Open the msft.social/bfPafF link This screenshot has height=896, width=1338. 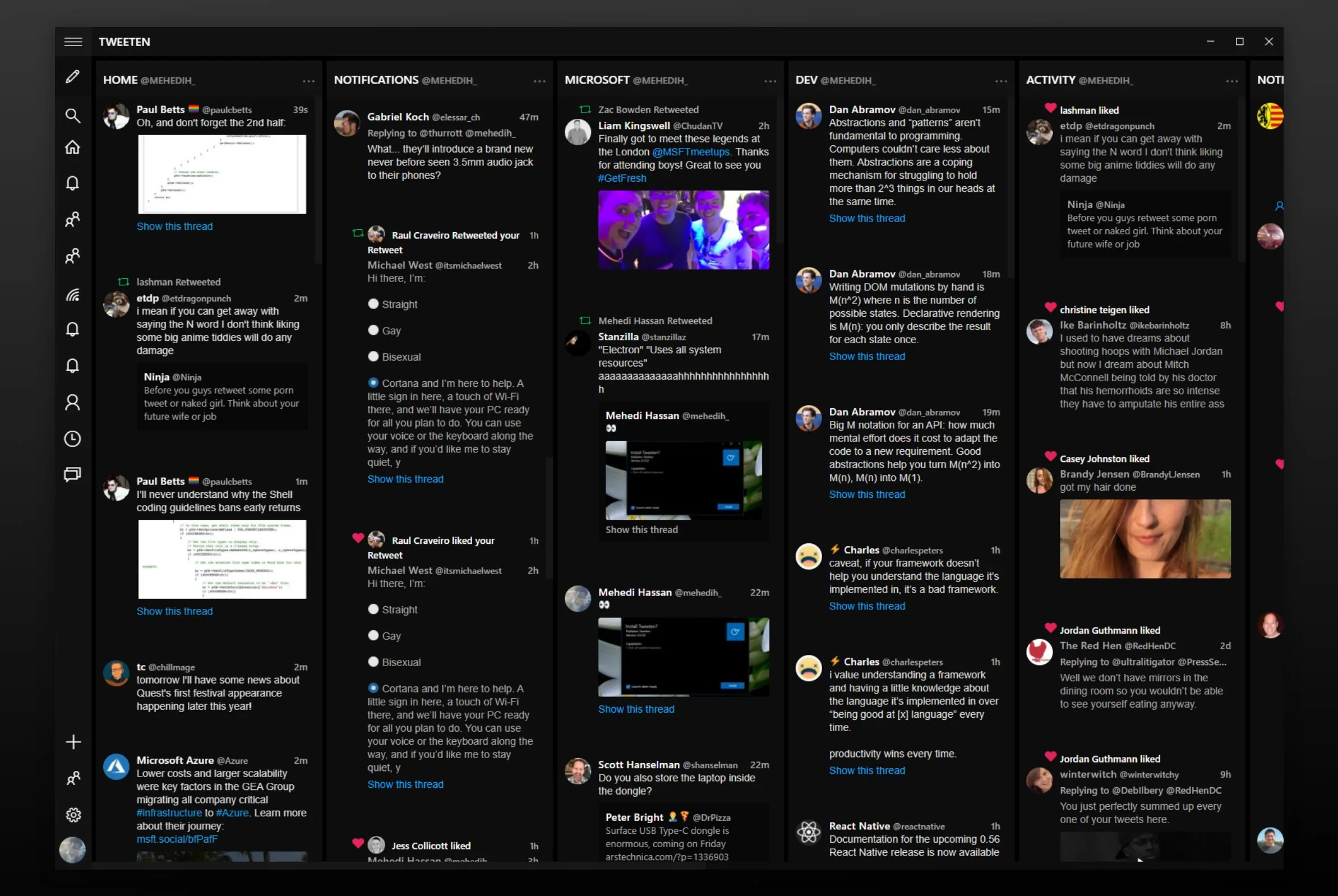coord(177,839)
